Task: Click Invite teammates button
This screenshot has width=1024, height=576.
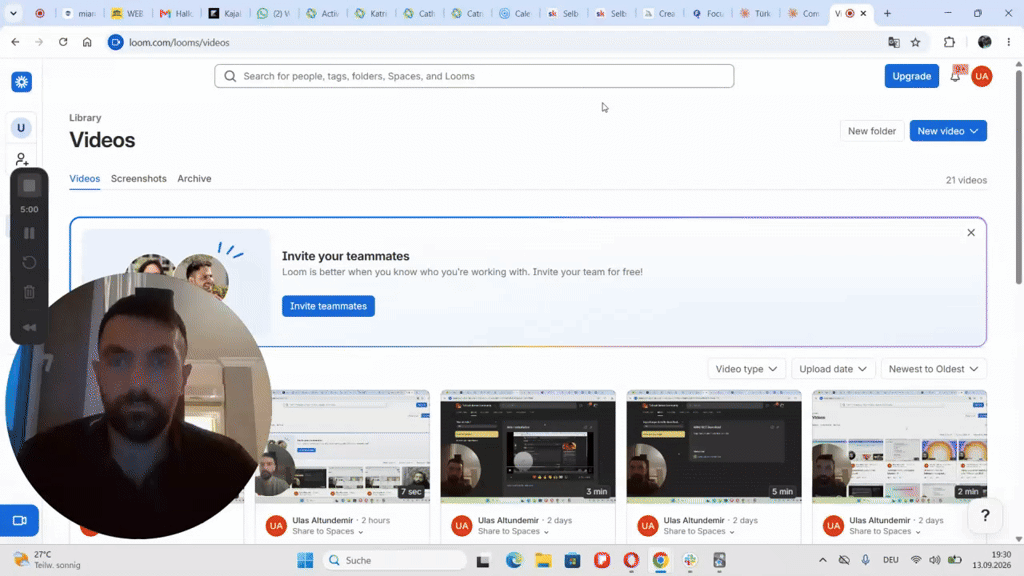Action: click(328, 306)
